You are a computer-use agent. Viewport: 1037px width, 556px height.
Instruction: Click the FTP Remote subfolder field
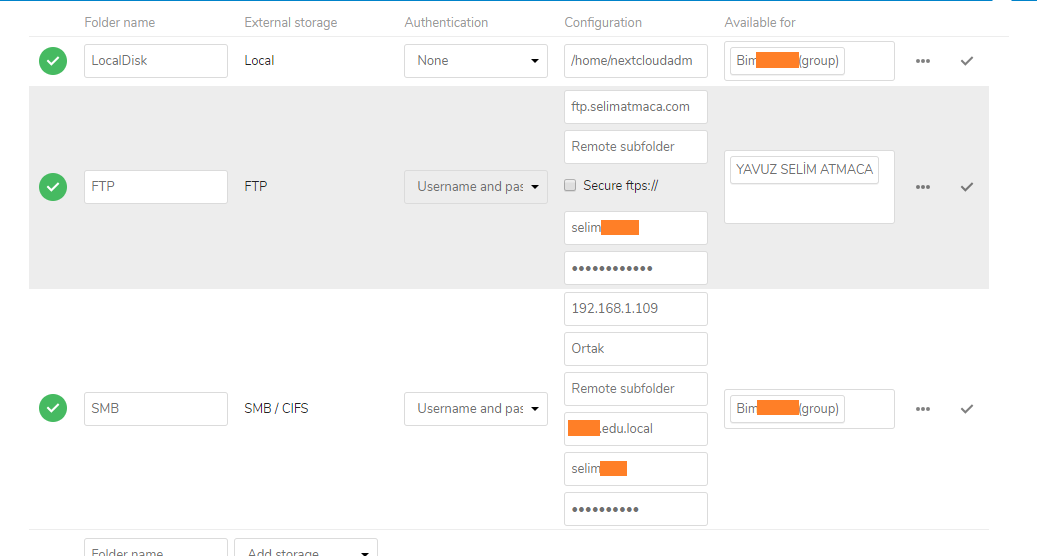tap(635, 147)
